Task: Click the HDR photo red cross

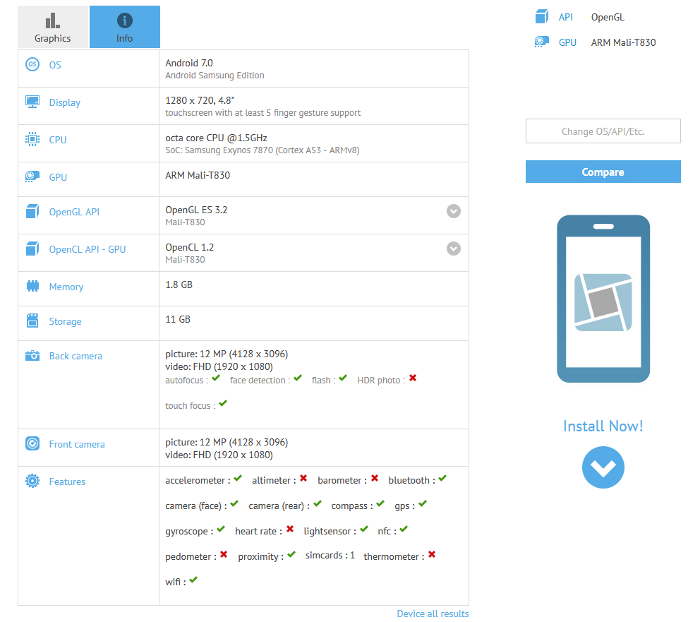Action: click(x=412, y=379)
